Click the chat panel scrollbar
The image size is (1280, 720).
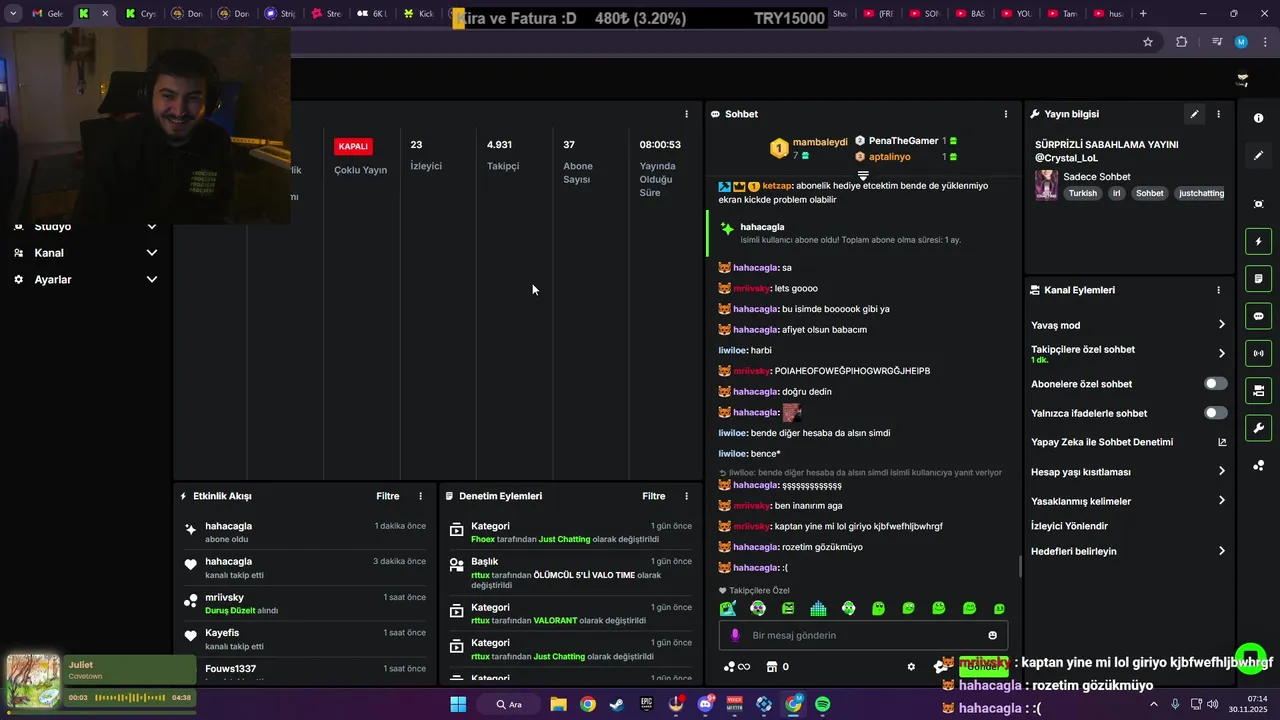(x=1020, y=567)
